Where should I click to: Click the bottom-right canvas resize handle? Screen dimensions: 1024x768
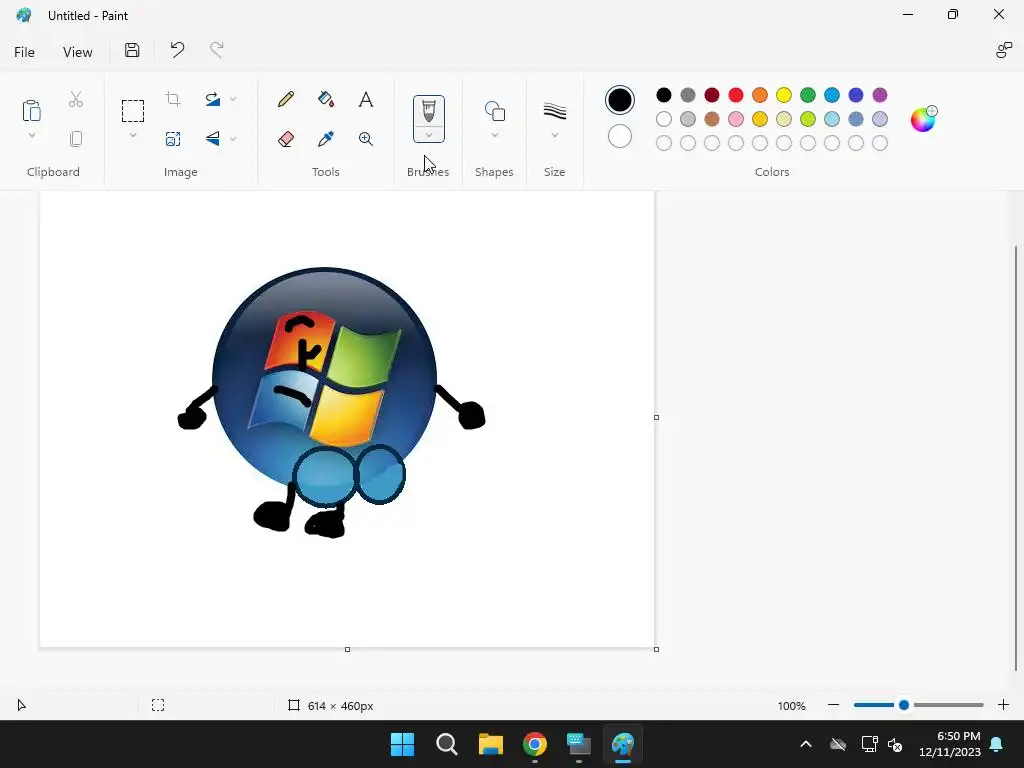click(656, 649)
